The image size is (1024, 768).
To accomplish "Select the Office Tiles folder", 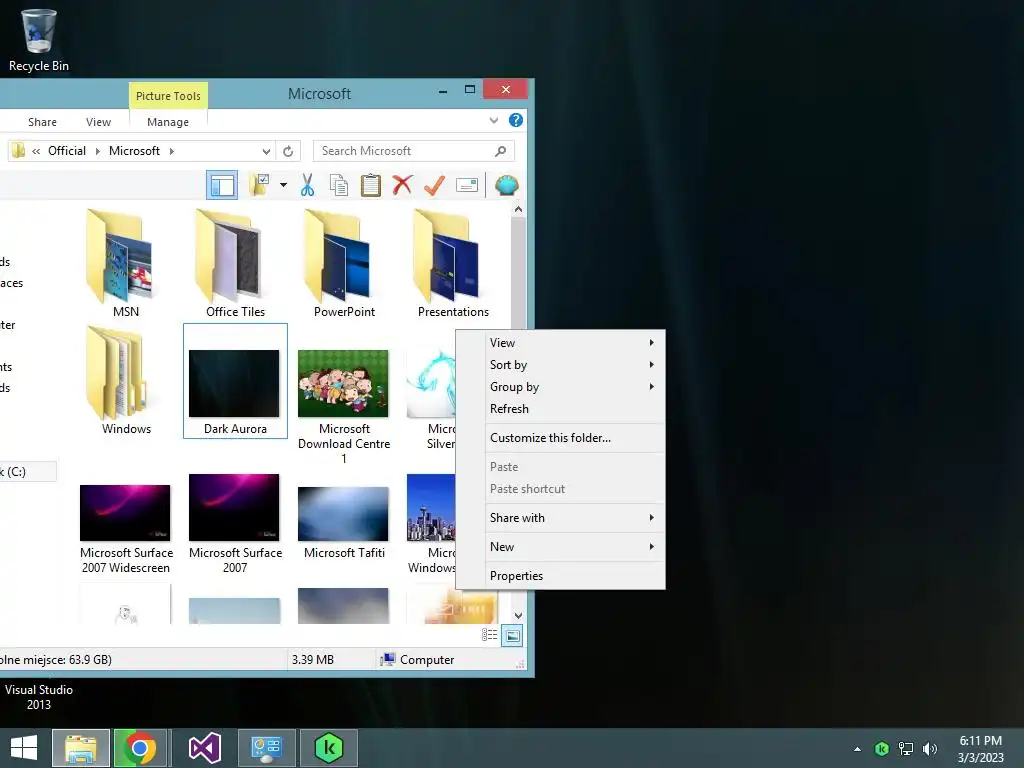I will click(x=235, y=264).
